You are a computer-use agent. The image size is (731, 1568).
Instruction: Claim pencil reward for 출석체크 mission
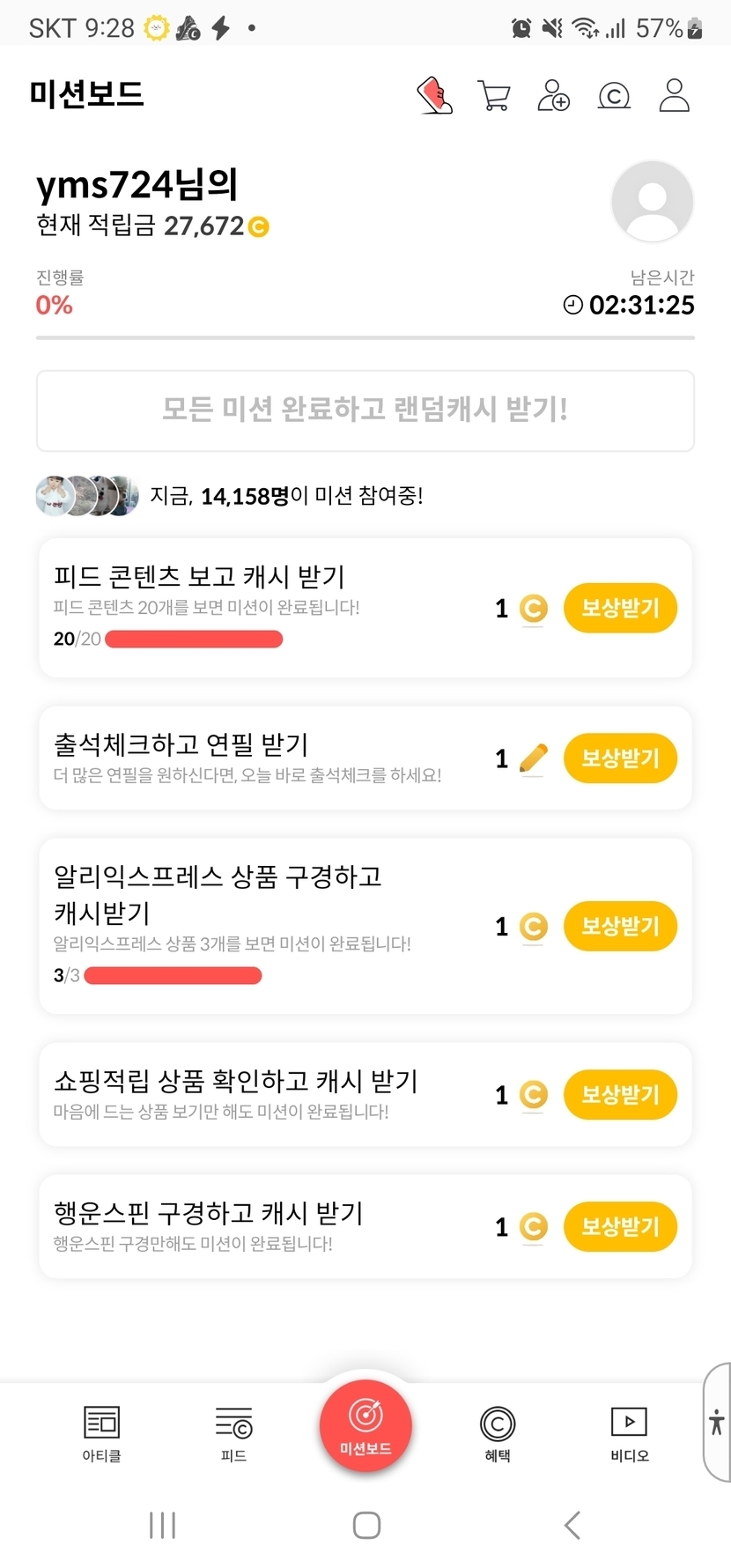pyautogui.click(x=620, y=758)
